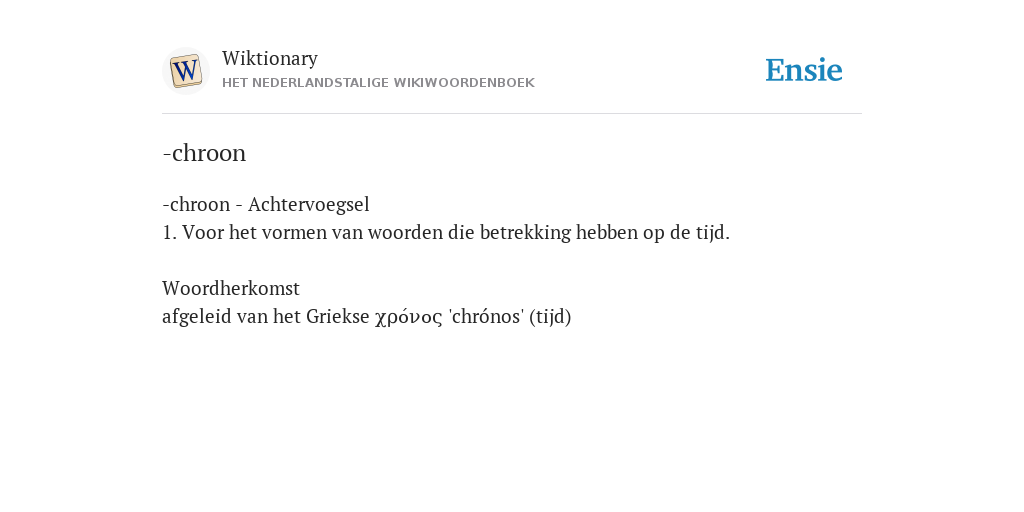The width and height of the screenshot is (1024, 512).
Task: Click the Greek word χρόνος
Action: point(409,317)
